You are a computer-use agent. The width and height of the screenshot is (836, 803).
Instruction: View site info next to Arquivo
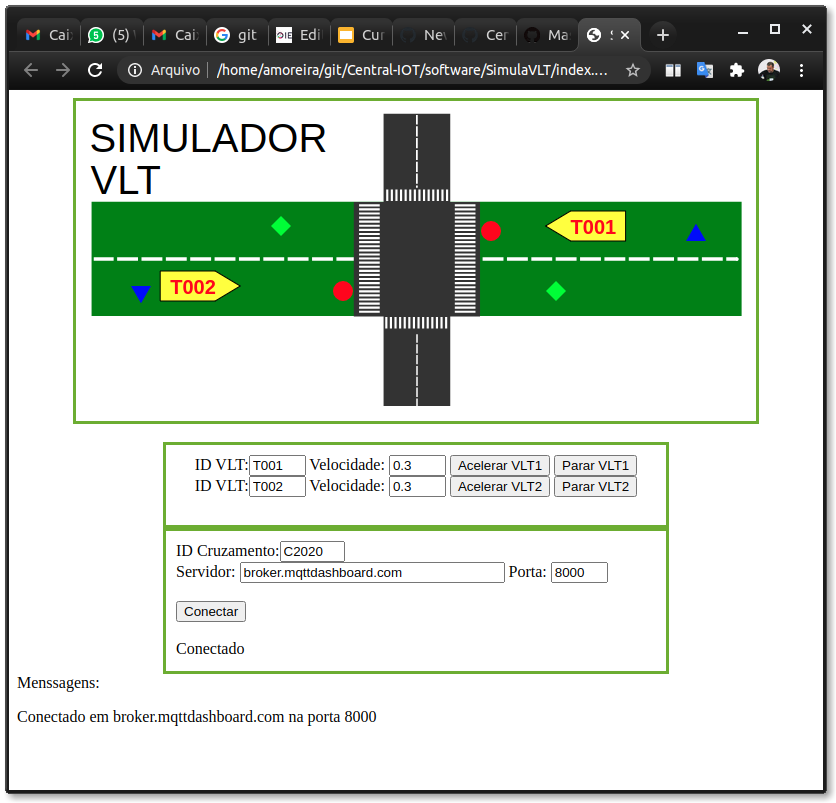[135, 70]
